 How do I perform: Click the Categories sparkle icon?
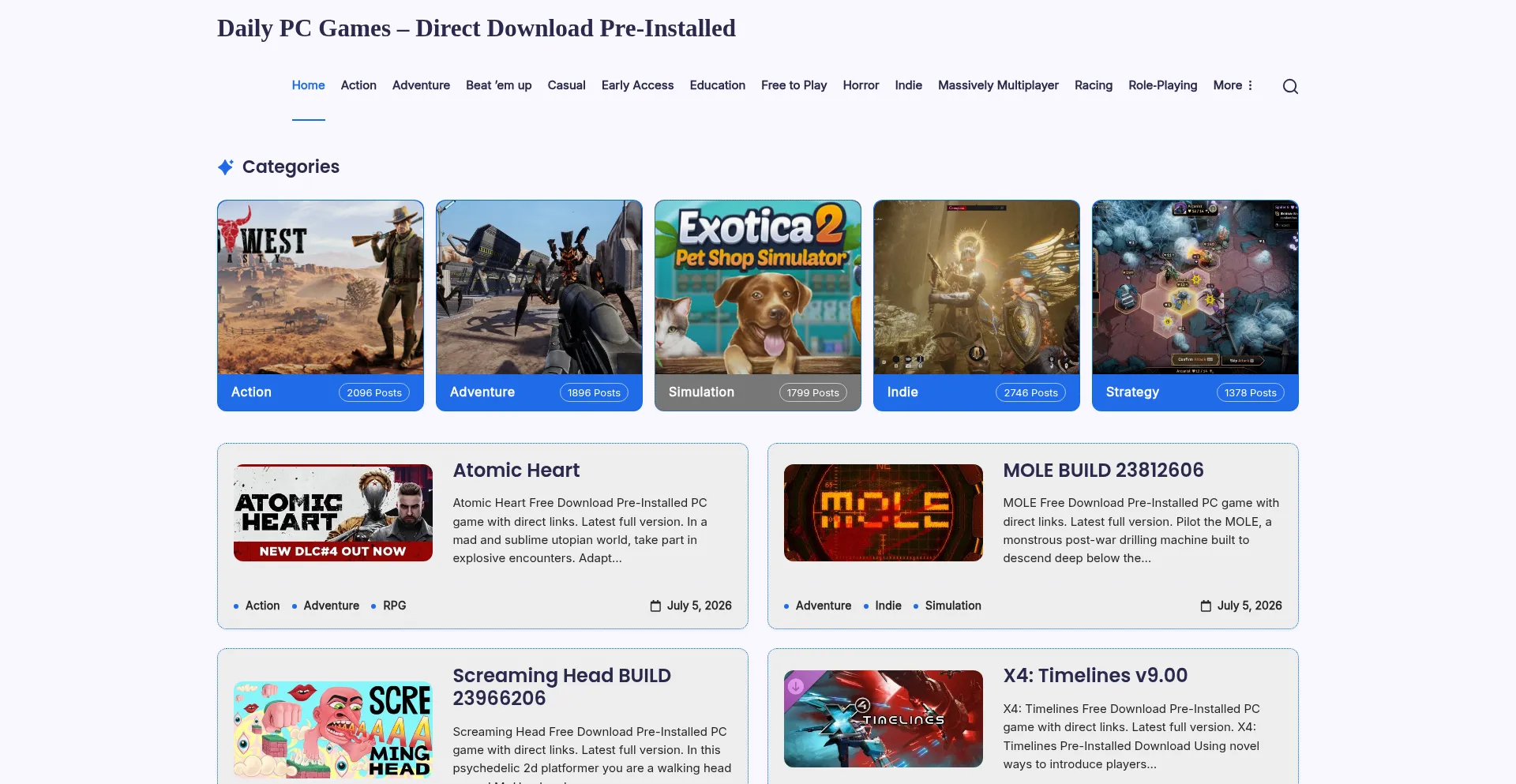[226, 167]
